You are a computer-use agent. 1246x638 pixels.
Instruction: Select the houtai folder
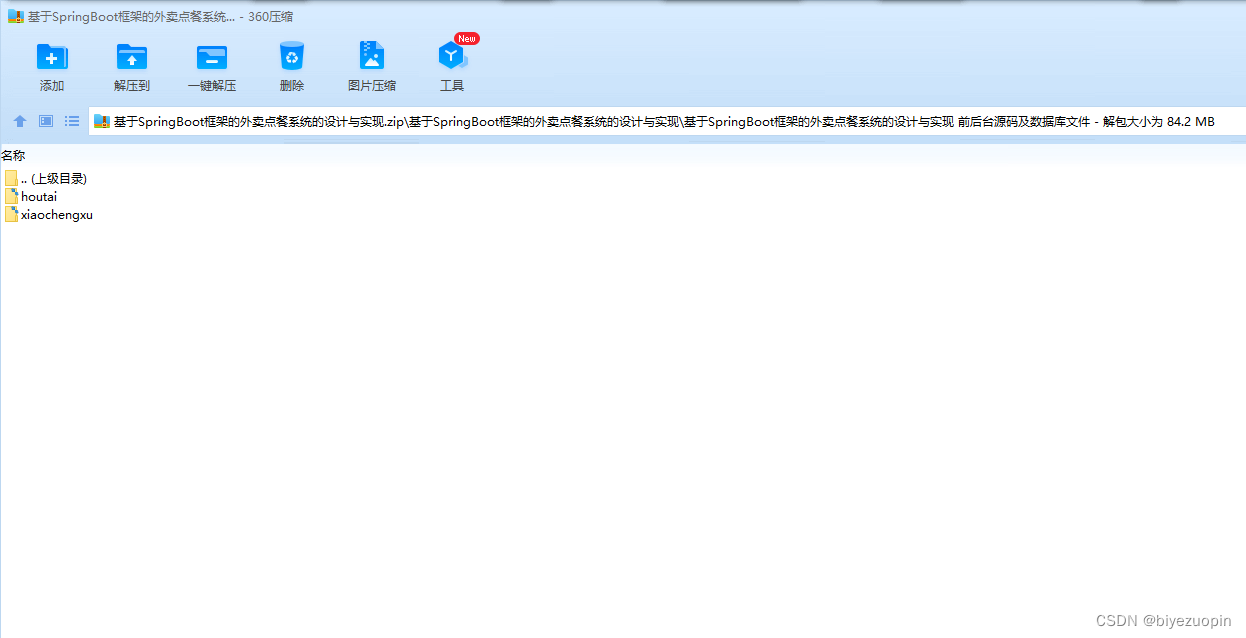[x=31, y=196]
